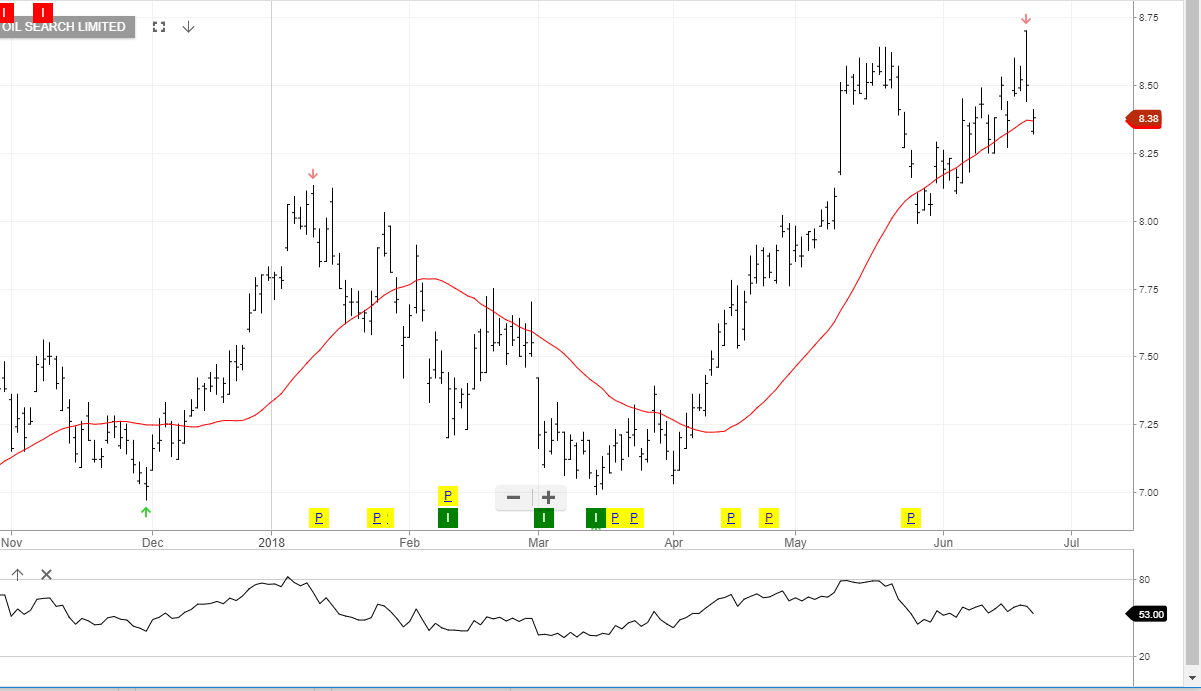
Task: Click the 7.00 price axis label
Action: 1148,493
